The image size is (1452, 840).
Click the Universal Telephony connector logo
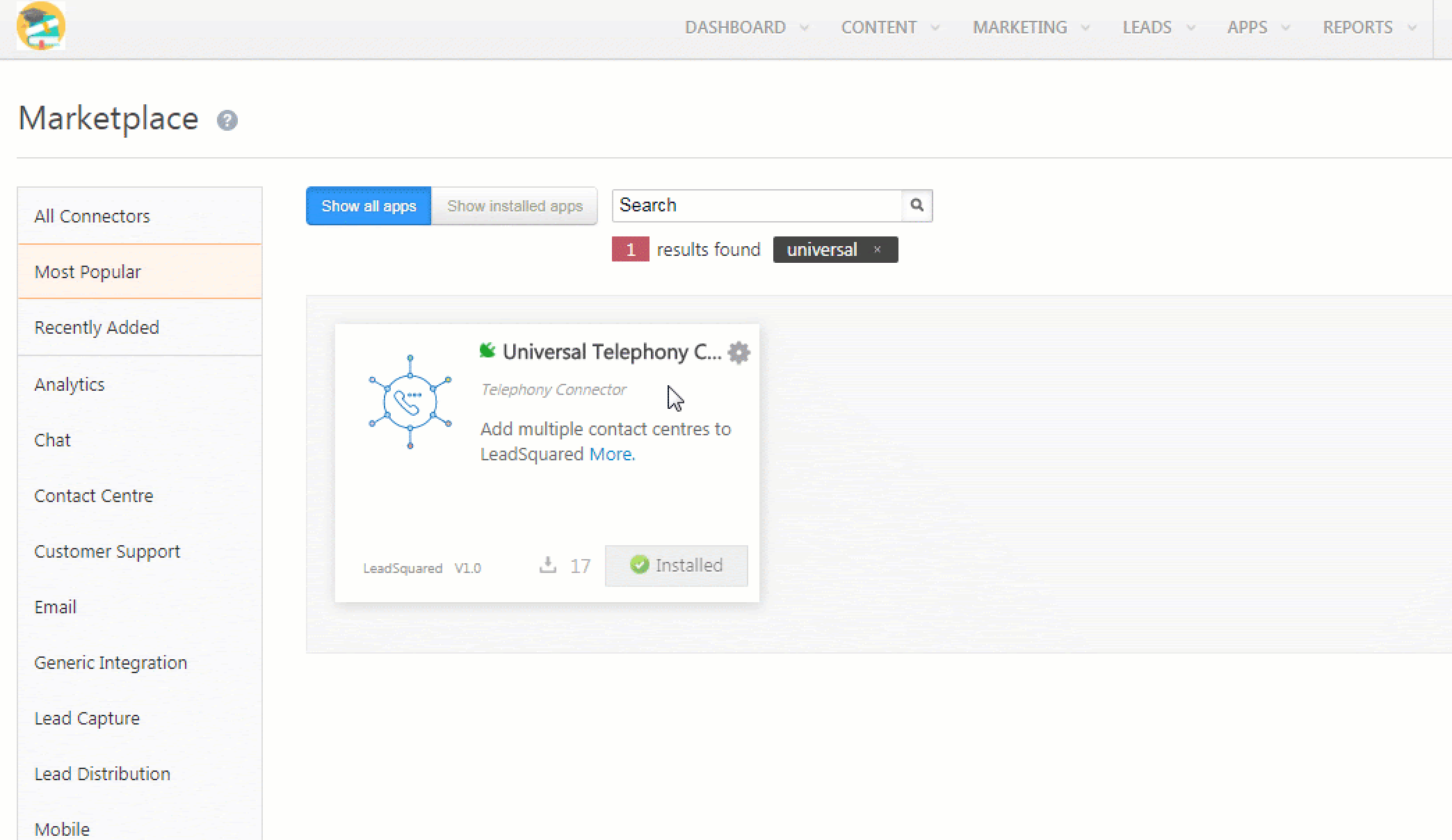pyautogui.click(x=410, y=402)
